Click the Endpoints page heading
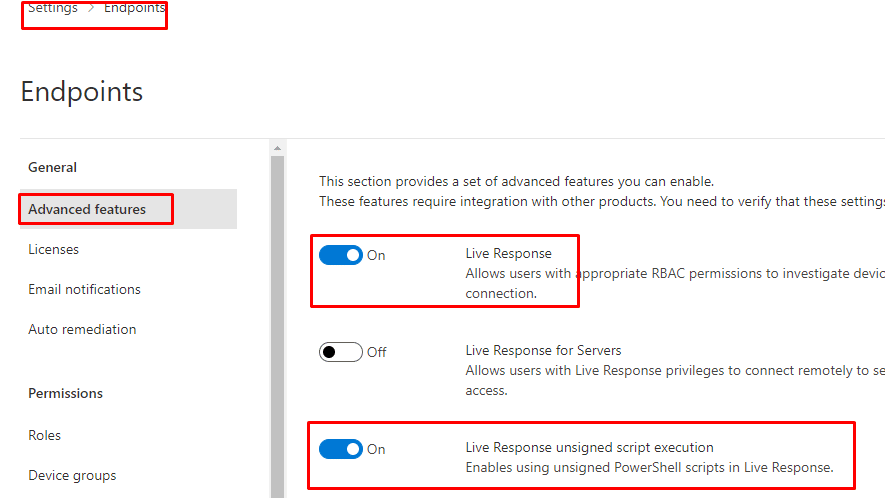The height and width of the screenshot is (498, 885). click(81, 92)
